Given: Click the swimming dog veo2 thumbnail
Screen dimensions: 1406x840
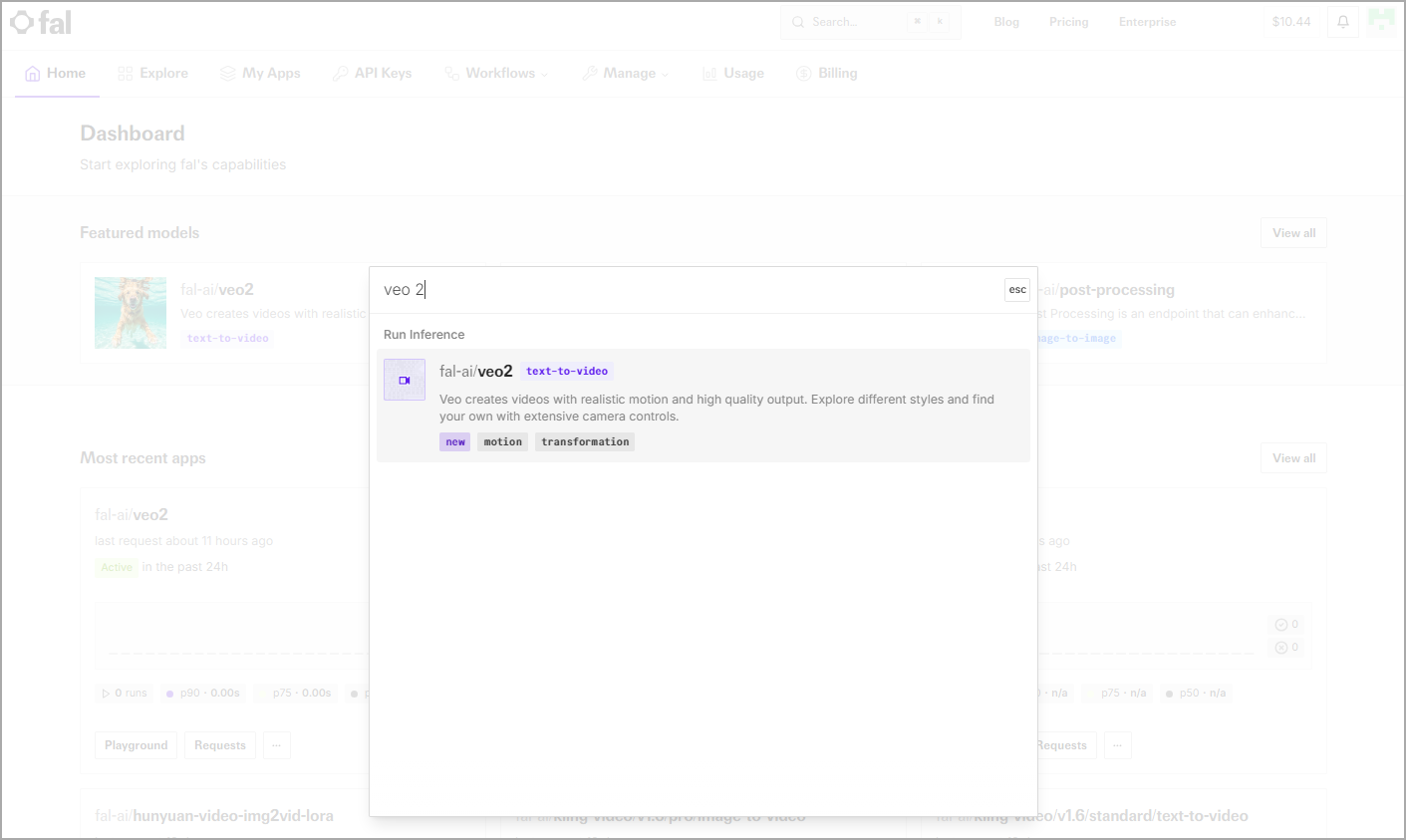Looking at the screenshot, I should tap(131, 313).
